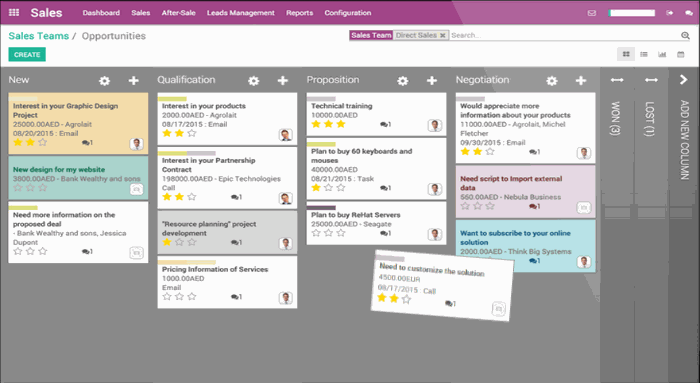Screen dimensions: 700x383
Task: Open the chat conversations icon in top bar
Action: point(689,13)
